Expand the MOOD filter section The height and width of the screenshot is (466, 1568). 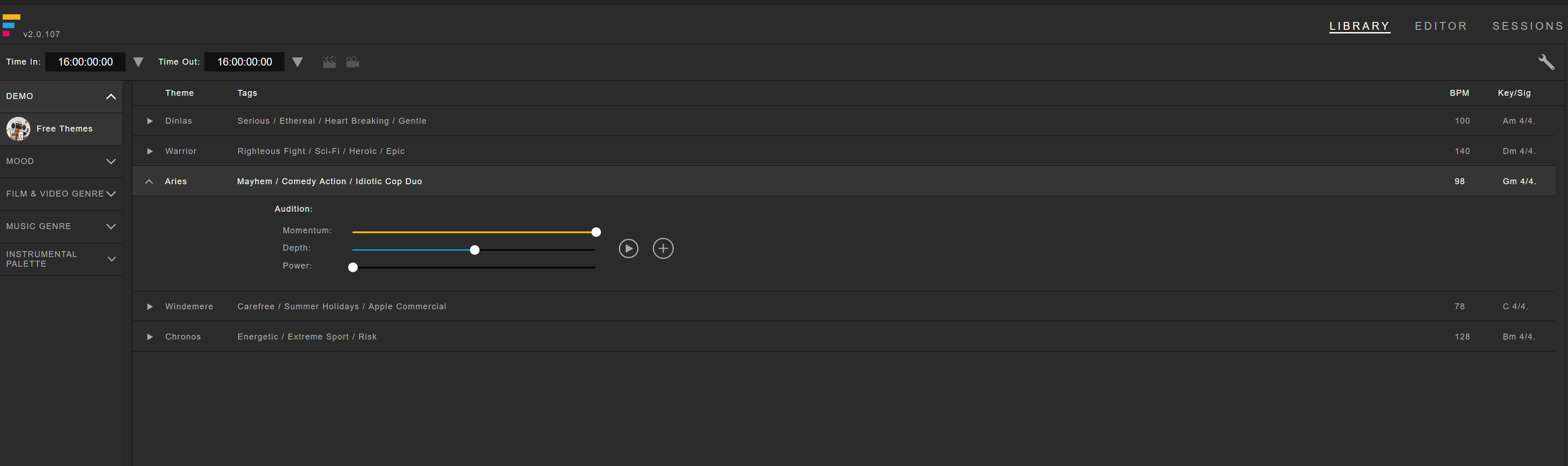point(111,161)
